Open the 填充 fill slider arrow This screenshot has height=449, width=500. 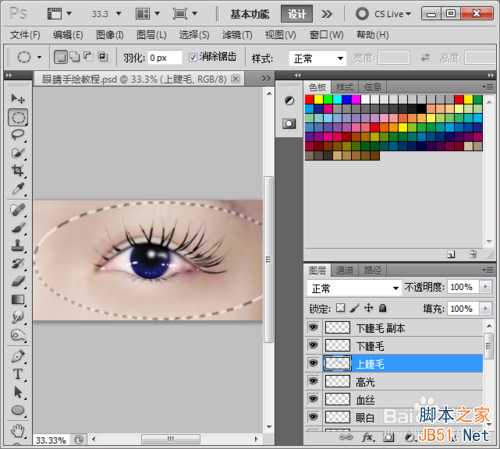point(485,309)
